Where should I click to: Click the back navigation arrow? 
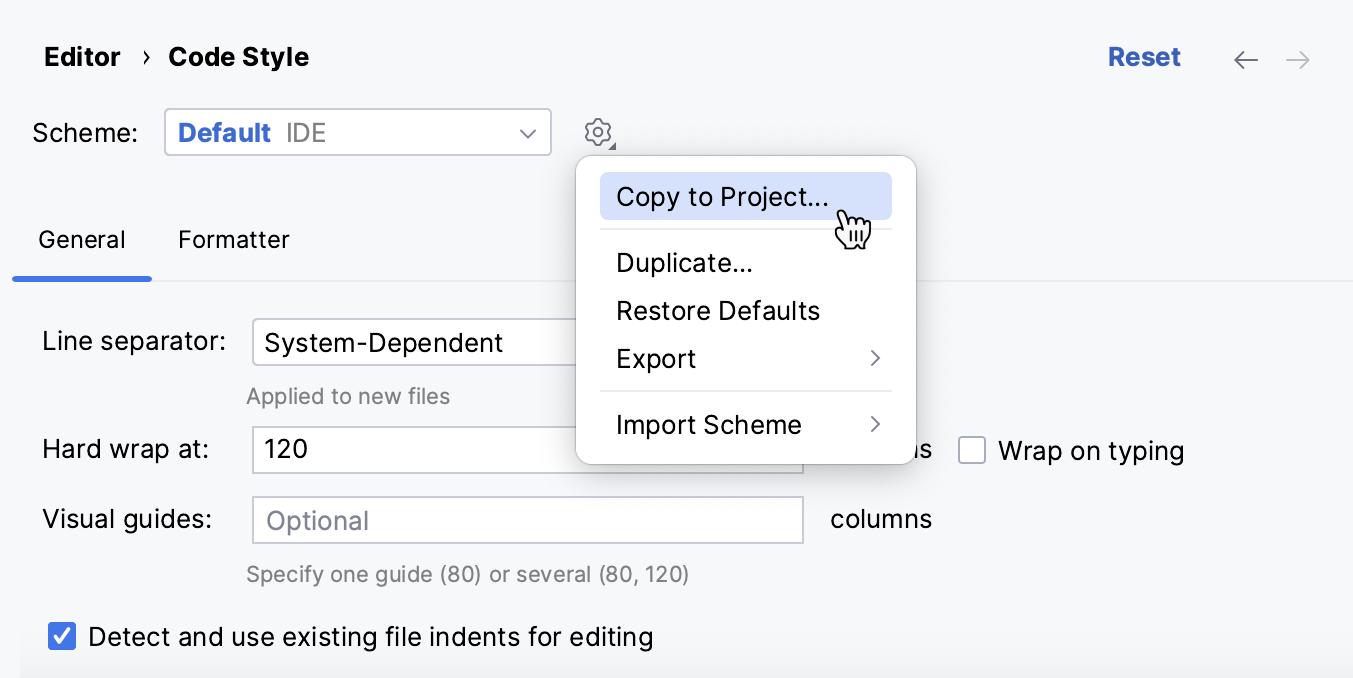pos(1245,59)
